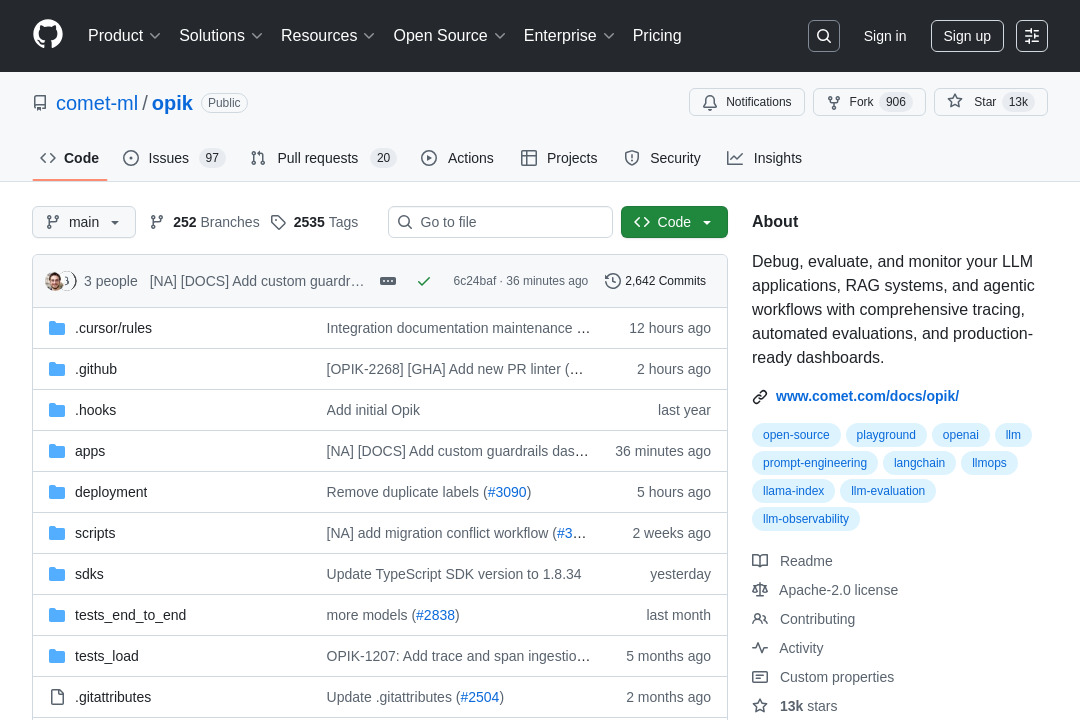Click the Sign up button
Image resolution: width=1080 pixels, height=720 pixels.
tap(967, 36)
